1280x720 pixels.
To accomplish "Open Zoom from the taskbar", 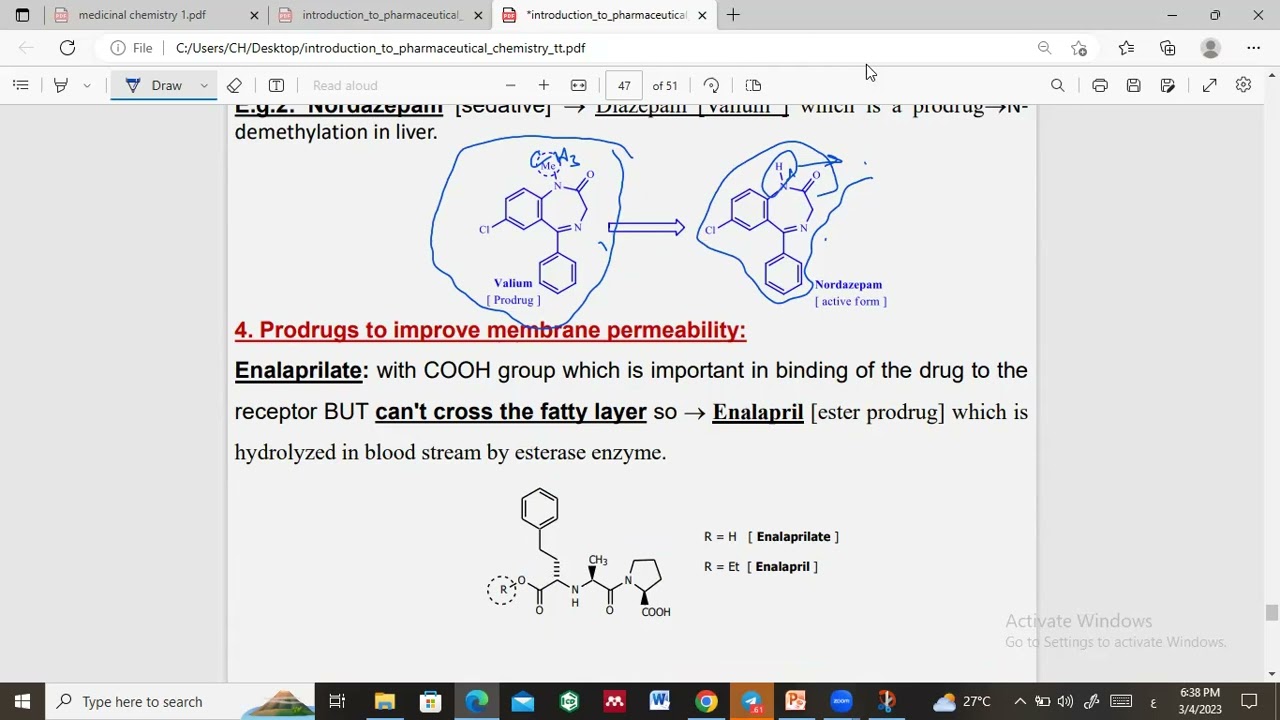I will tap(841, 701).
